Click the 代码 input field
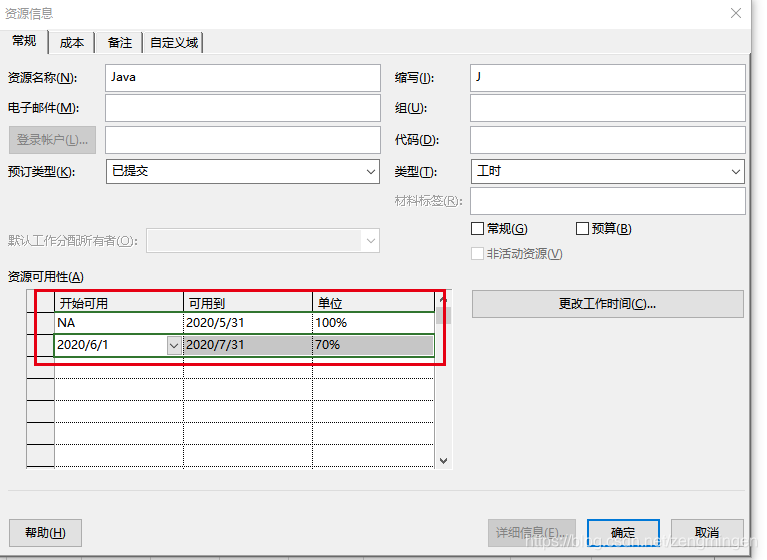 coord(608,140)
